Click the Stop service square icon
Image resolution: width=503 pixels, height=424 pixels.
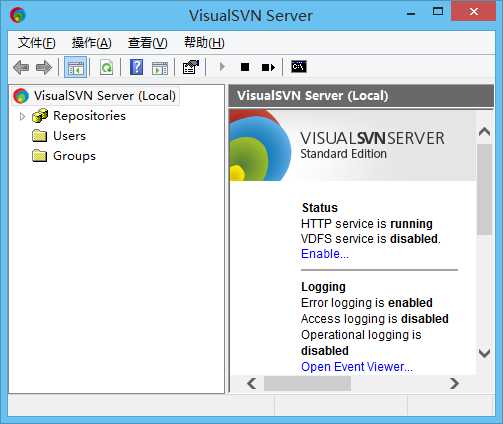pos(245,67)
